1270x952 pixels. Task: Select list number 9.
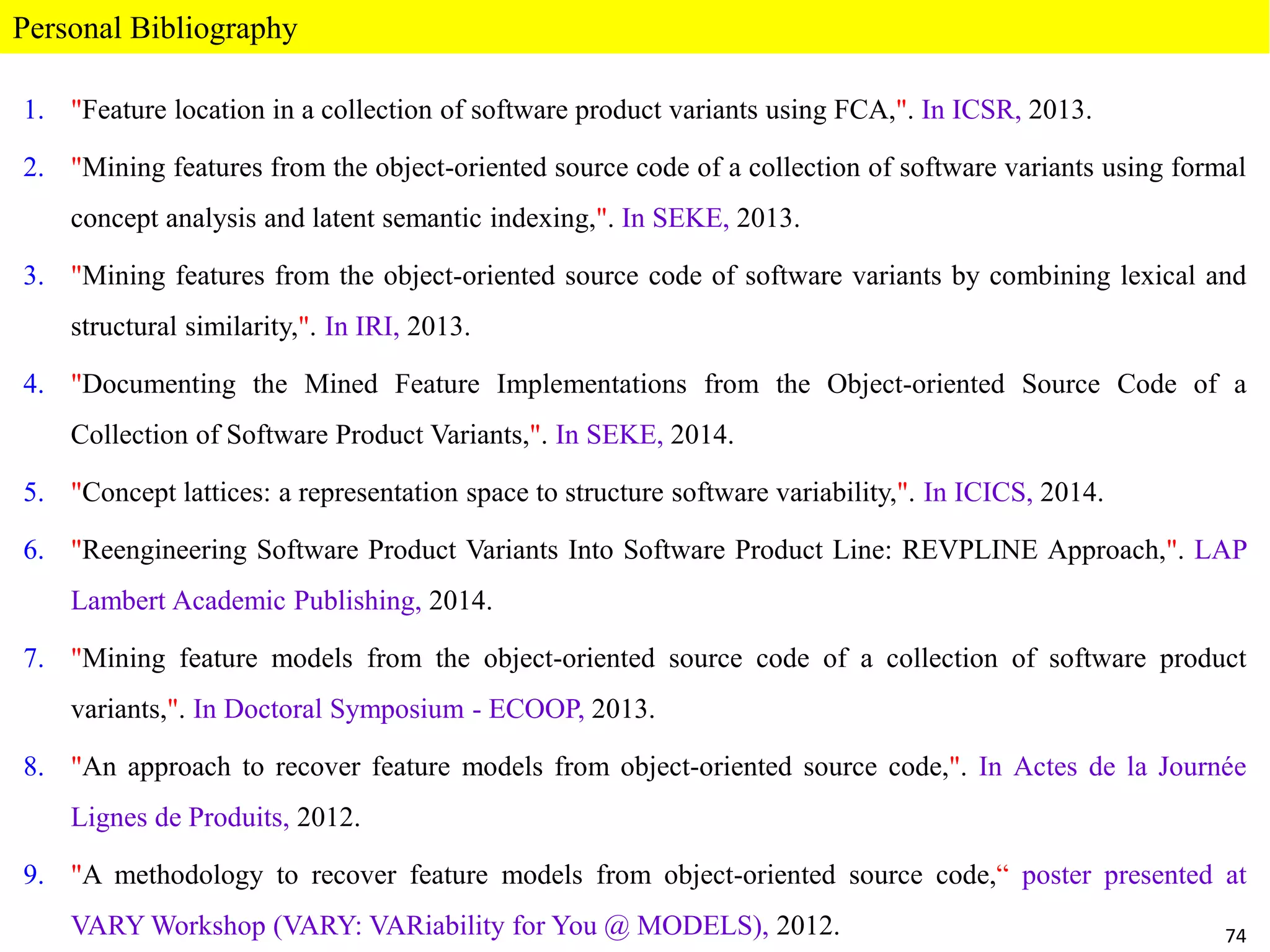[34, 875]
